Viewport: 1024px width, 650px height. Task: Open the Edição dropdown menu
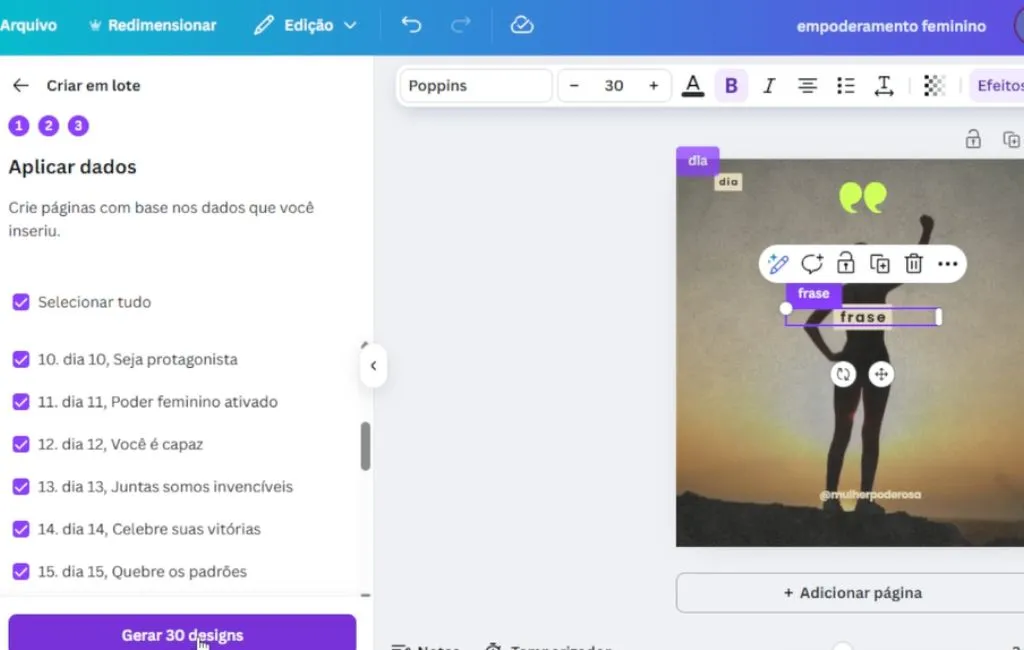(x=305, y=26)
